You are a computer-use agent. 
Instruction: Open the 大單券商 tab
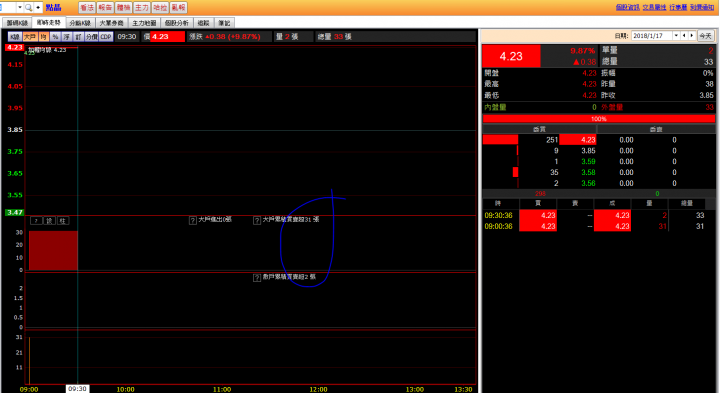coord(112,22)
